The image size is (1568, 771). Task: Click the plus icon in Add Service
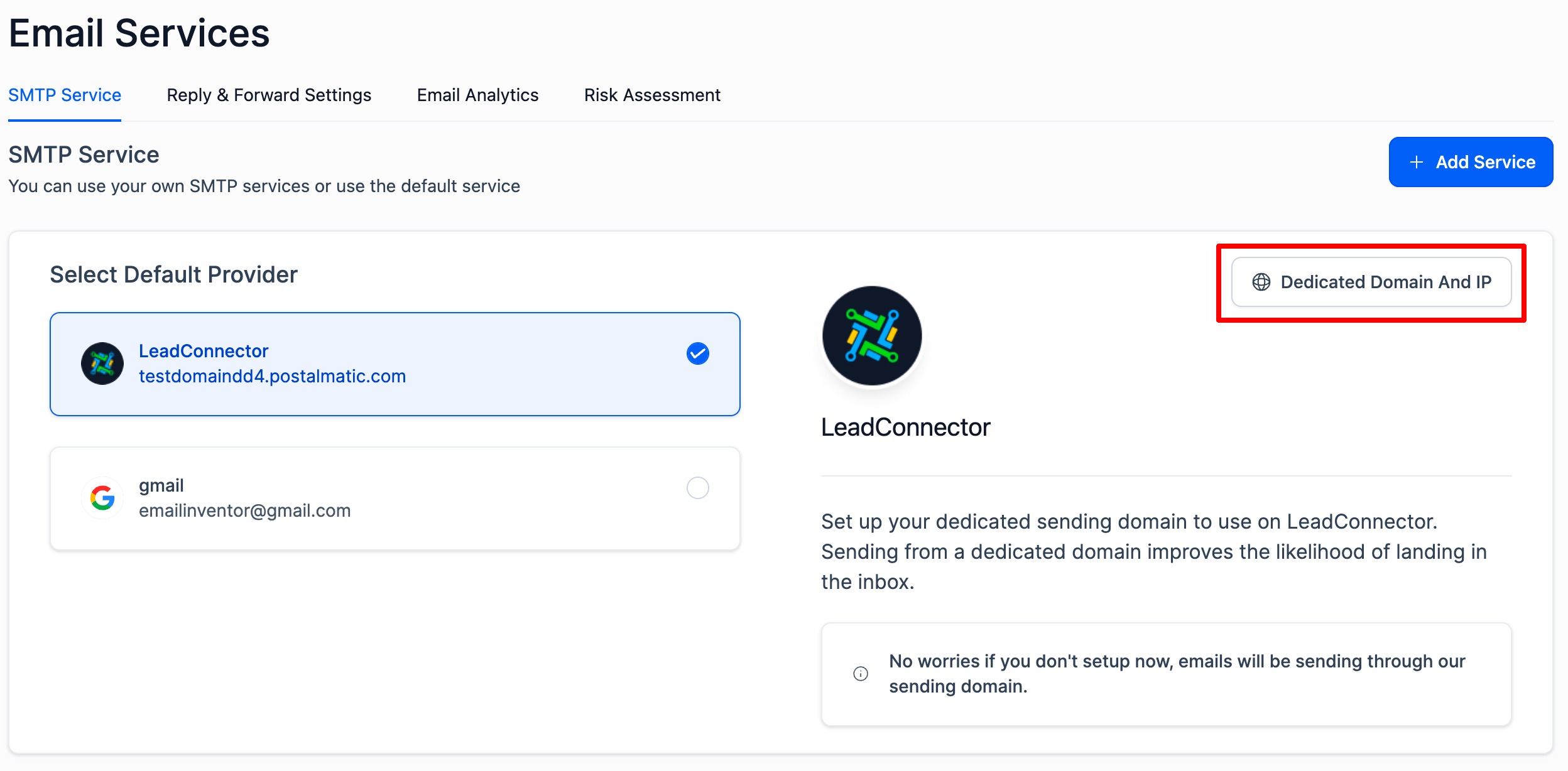click(1416, 162)
